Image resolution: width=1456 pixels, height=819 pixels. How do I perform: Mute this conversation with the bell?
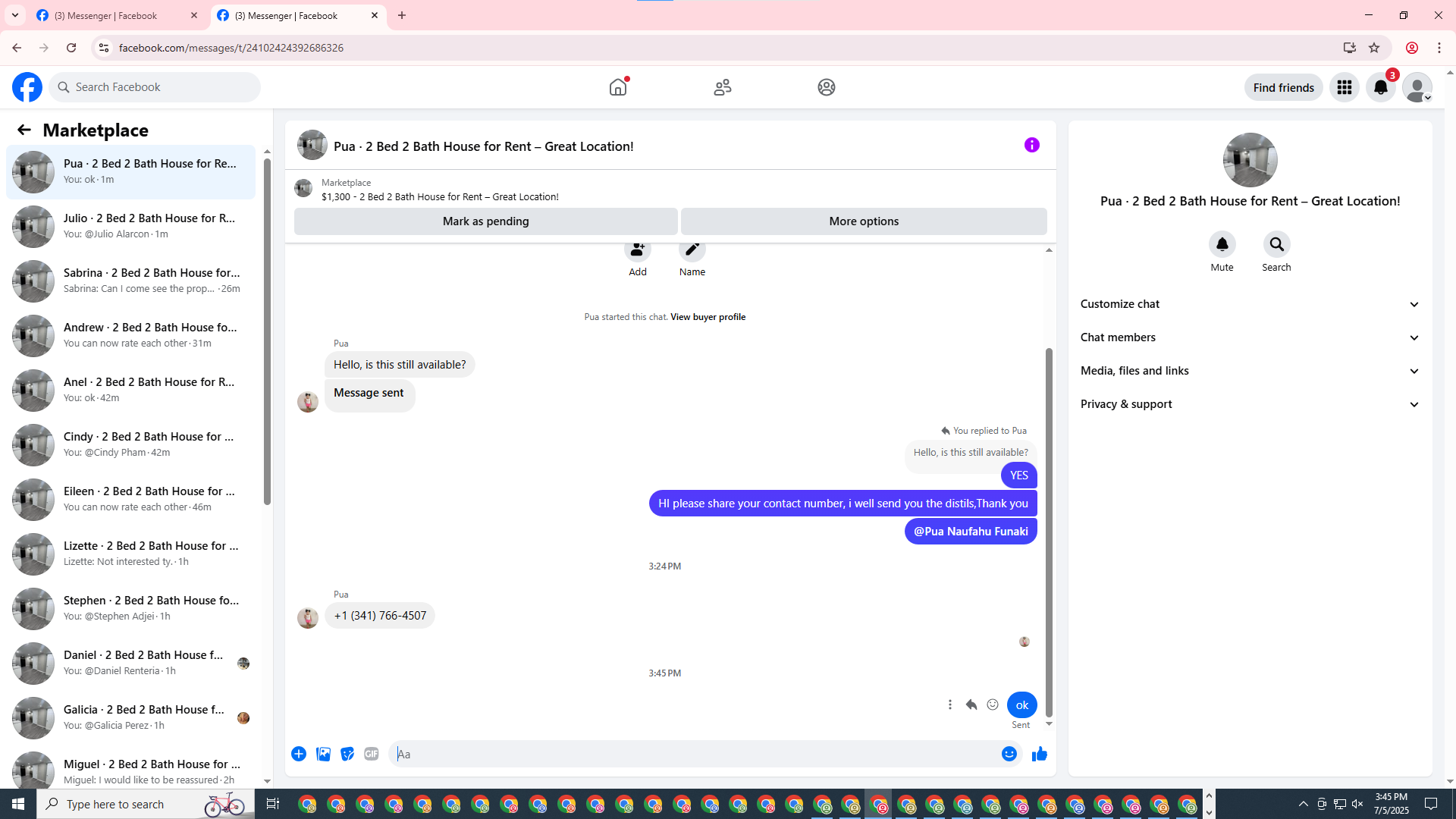1222,244
